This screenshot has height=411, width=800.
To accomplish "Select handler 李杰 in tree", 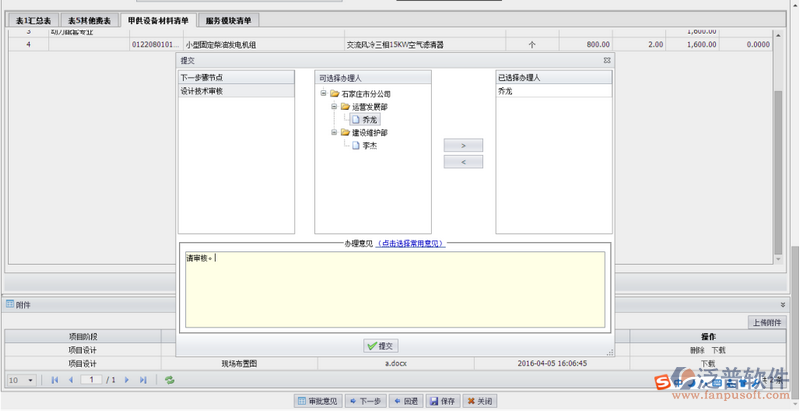I will coord(369,146).
